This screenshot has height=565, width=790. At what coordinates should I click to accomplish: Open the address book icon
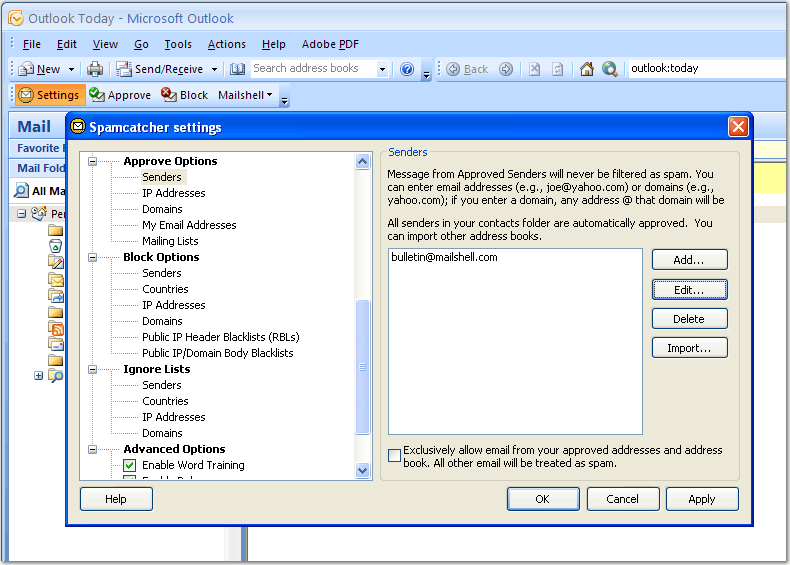(237, 69)
